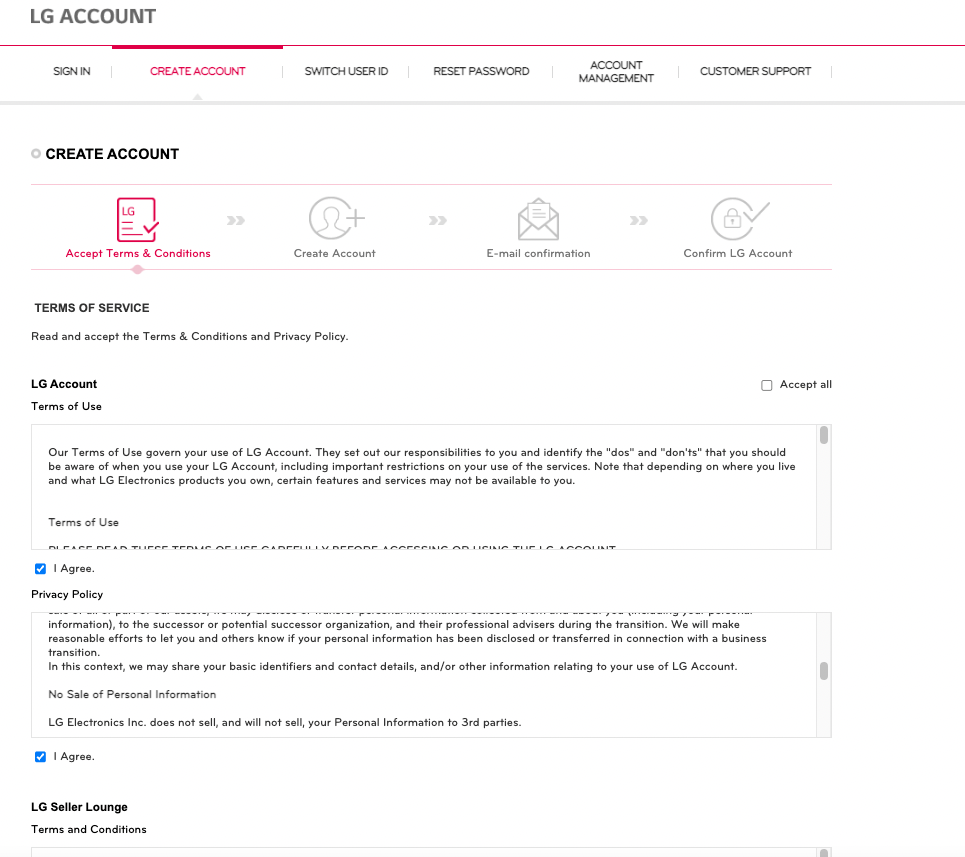
Task: Uncheck I Agree under Terms of Use
Action: (x=41, y=568)
